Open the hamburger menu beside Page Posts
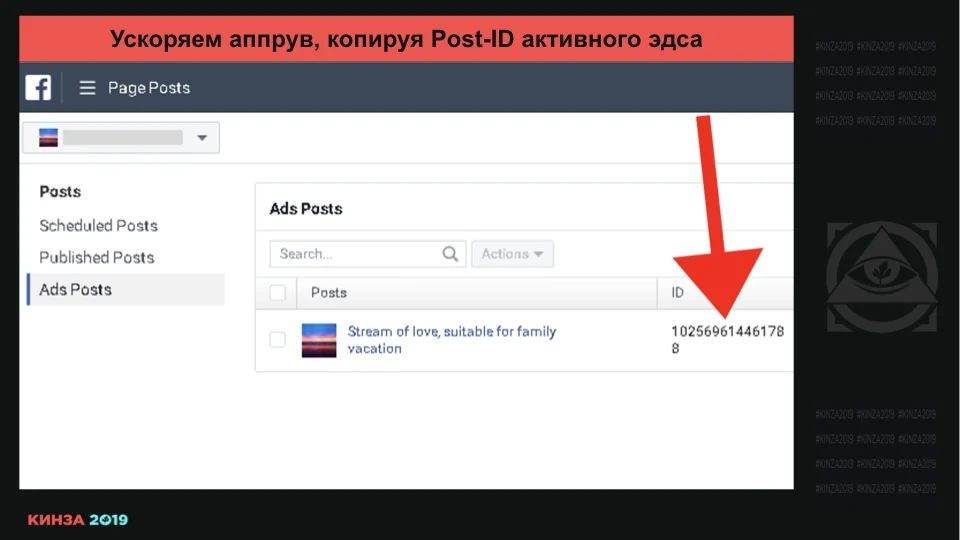Image resolution: width=960 pixels, height=540 pixels. pyautogui.click(x=88, y=88)
